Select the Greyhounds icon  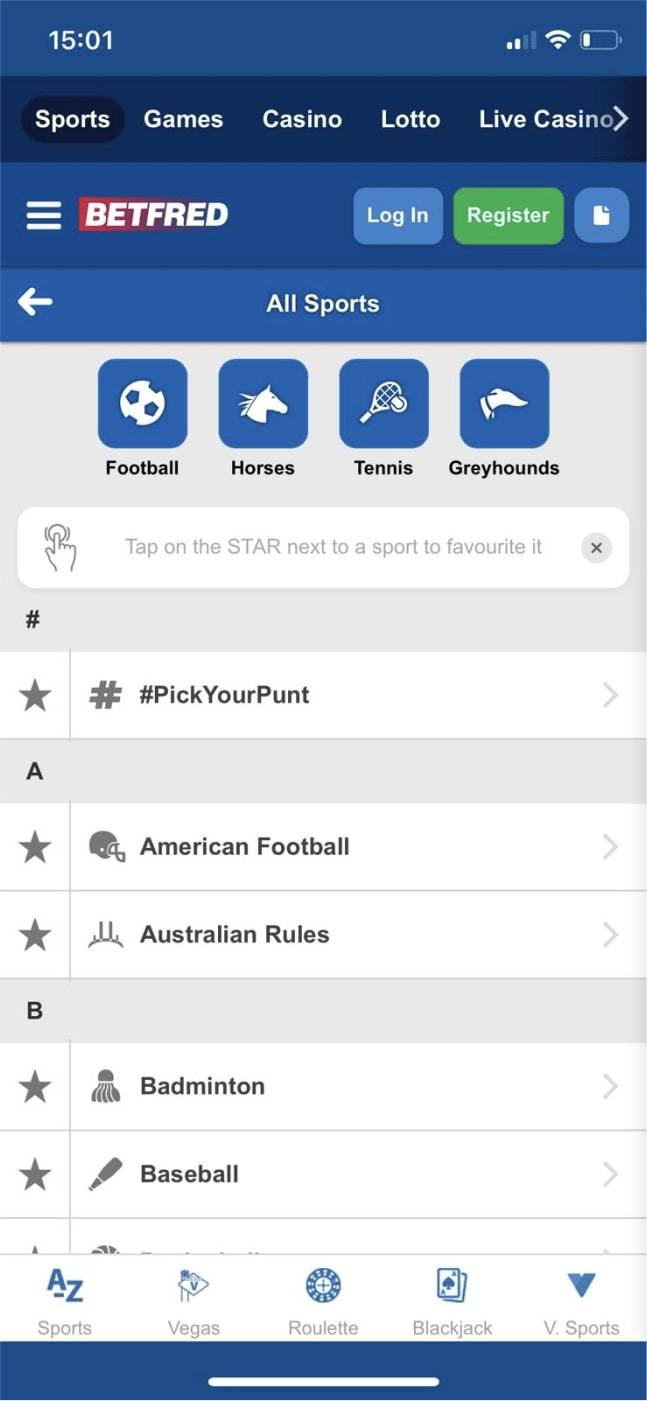(504, 403)
